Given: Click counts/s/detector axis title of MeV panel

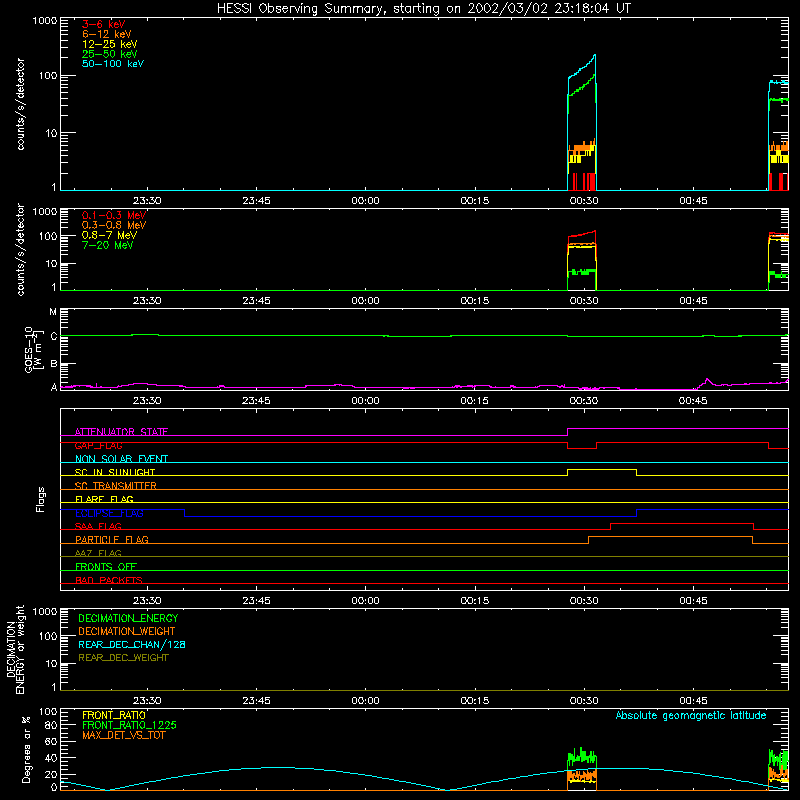Looking at the screenshot, I should [20, 249].
